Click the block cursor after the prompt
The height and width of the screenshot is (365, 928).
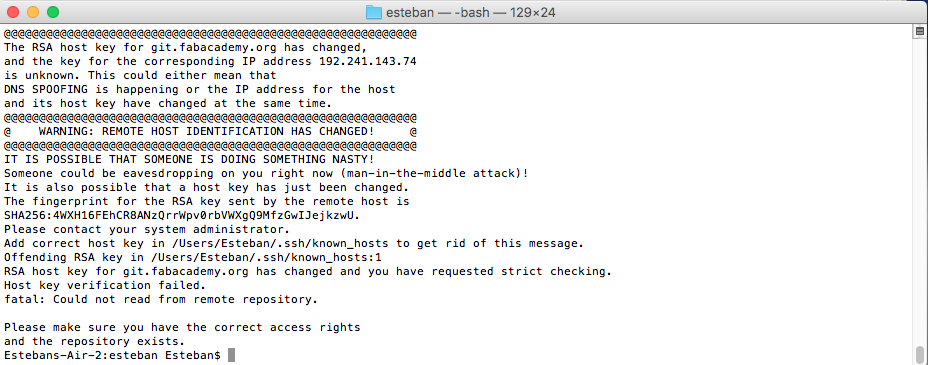tap(231, 355)
